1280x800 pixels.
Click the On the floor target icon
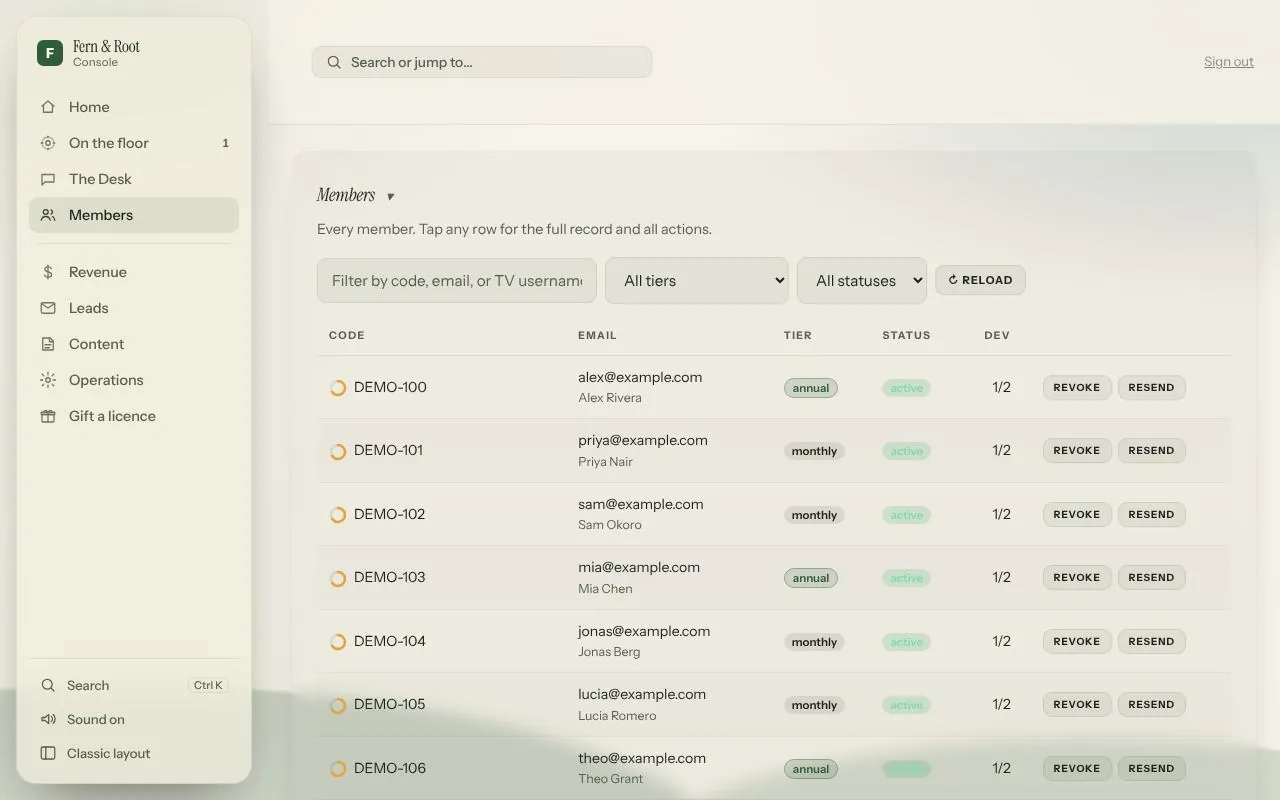[48, 143]
